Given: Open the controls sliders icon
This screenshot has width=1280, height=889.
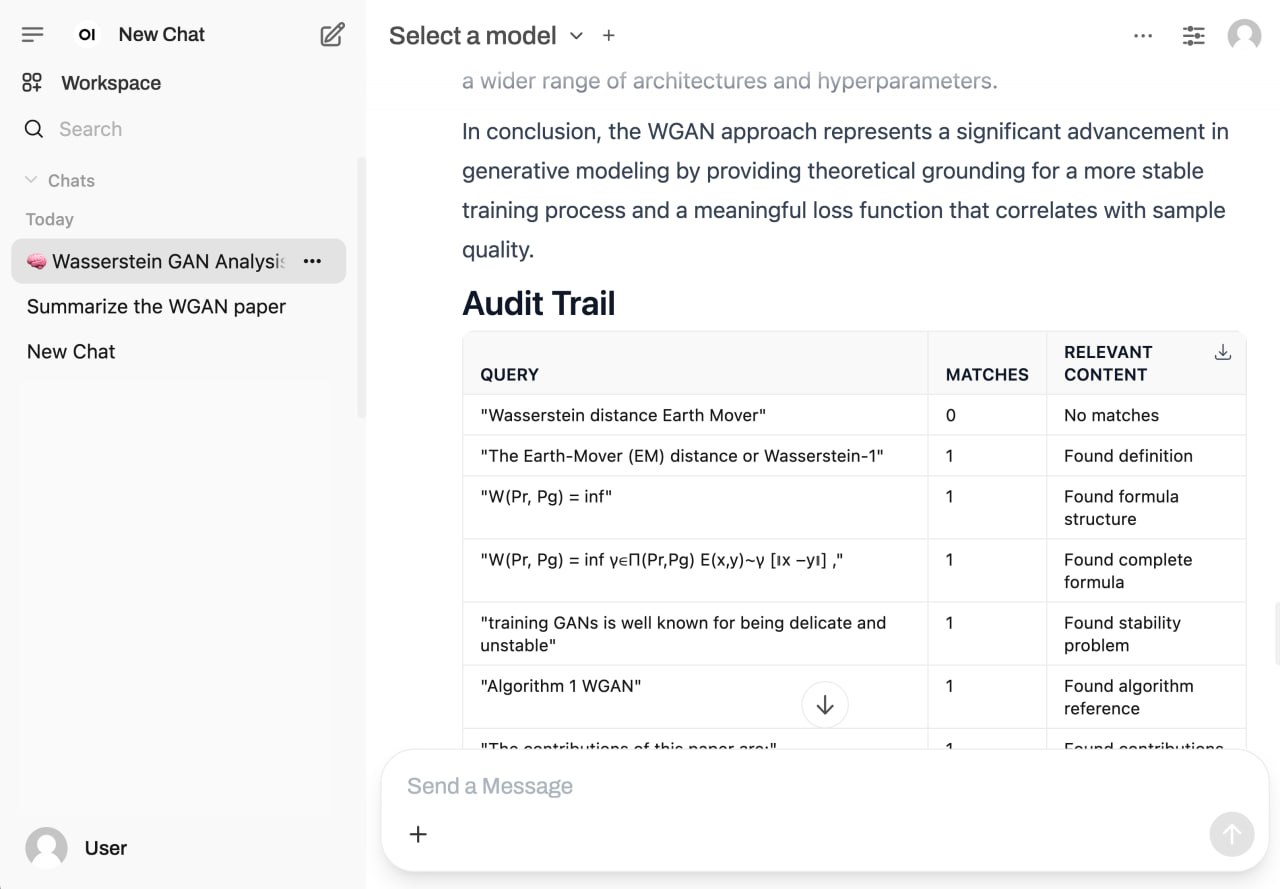Looking at the screenshot, I should [x=1193, y=36].
